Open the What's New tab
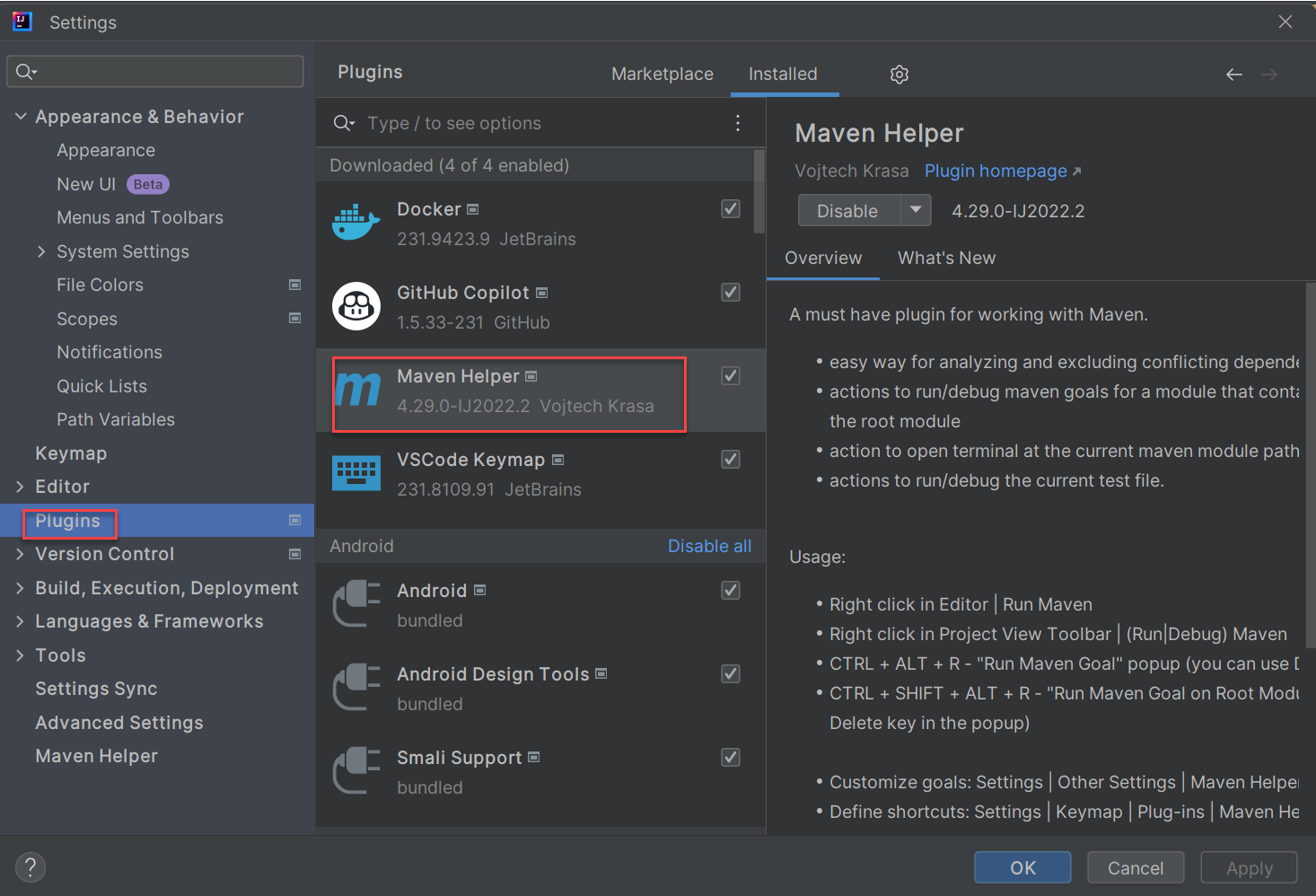Viewport: 1316px width, 896px height. 946,258
